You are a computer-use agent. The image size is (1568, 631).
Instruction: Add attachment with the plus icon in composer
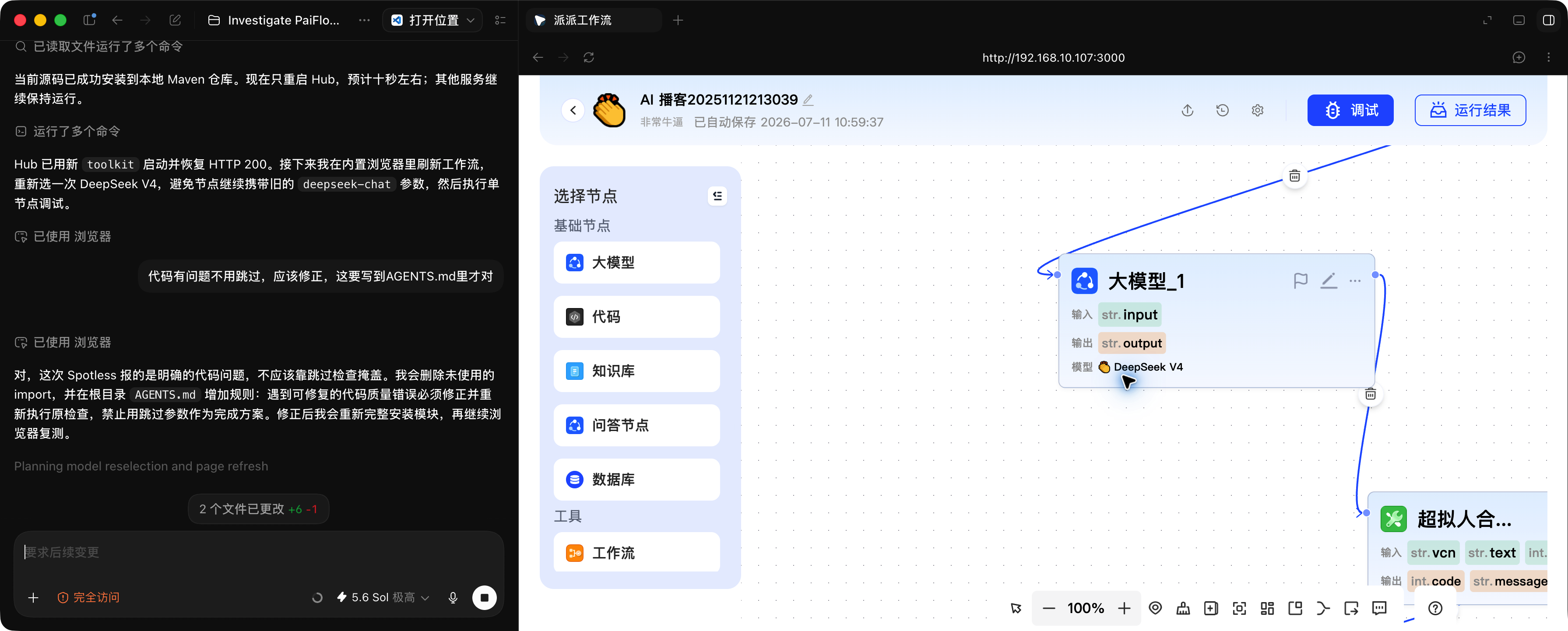(33, 598)
